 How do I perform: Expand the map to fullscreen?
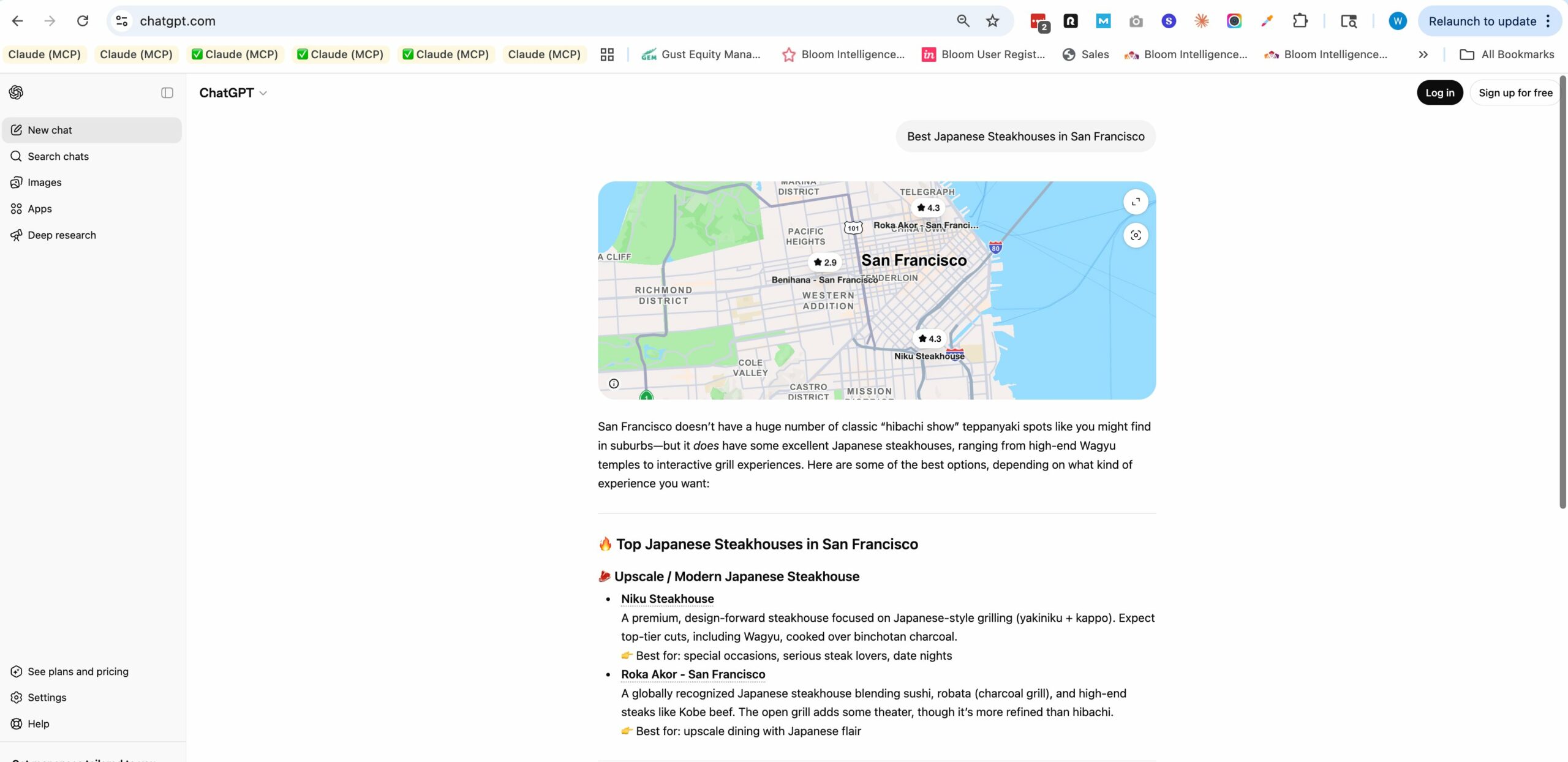pos(1135,202)
